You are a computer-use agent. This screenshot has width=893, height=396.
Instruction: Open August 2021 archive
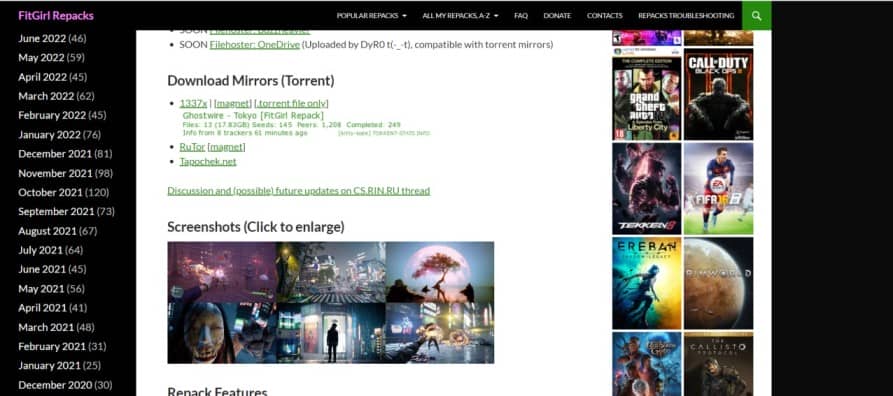(x=47, y=231)
